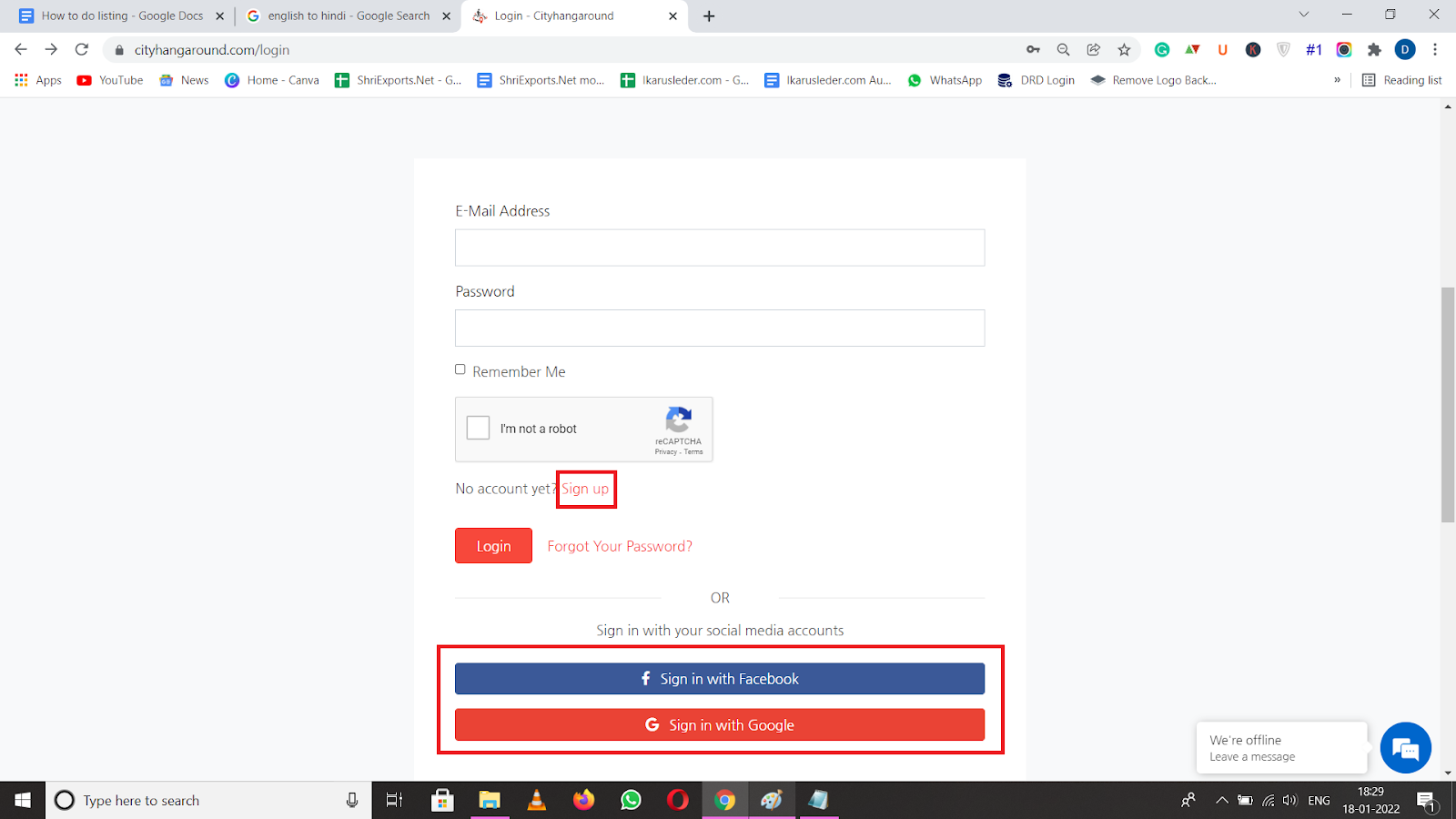The height and width of the screenshot is (819, 1456).
Task: Open Forgot Your Password? link
Action: tap(620, 546)
